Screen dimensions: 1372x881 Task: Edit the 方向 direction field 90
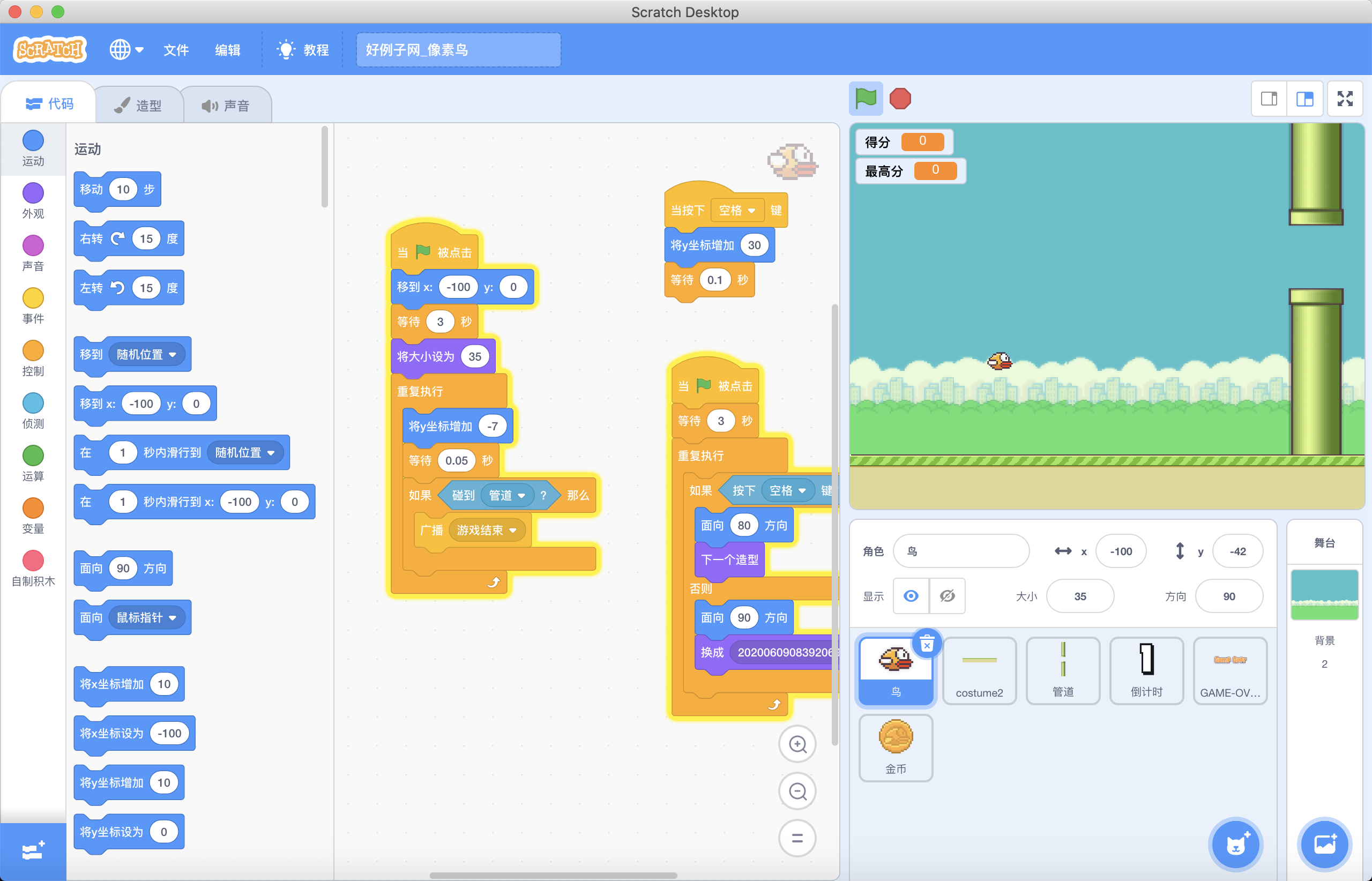[1229, 596]
